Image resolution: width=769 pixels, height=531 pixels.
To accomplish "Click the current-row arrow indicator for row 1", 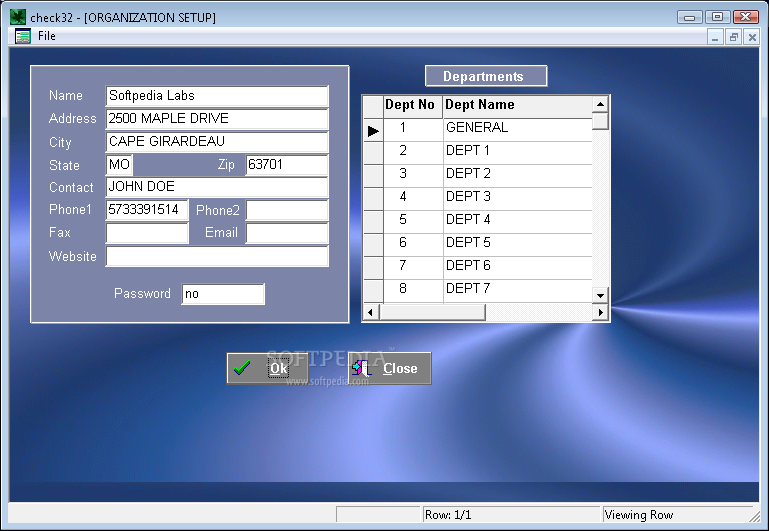I will point(373,130).
